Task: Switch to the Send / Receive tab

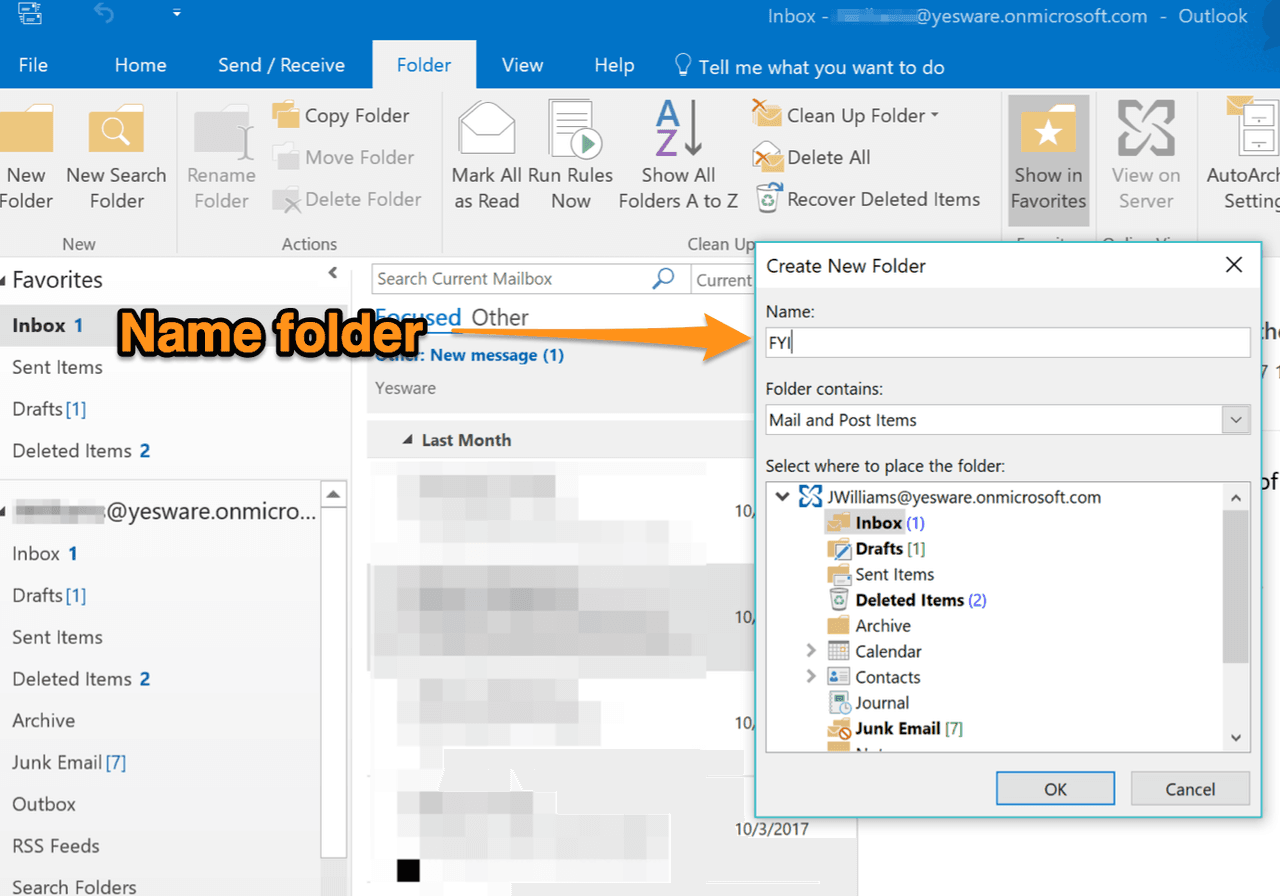Action: [x=281, y=65]
